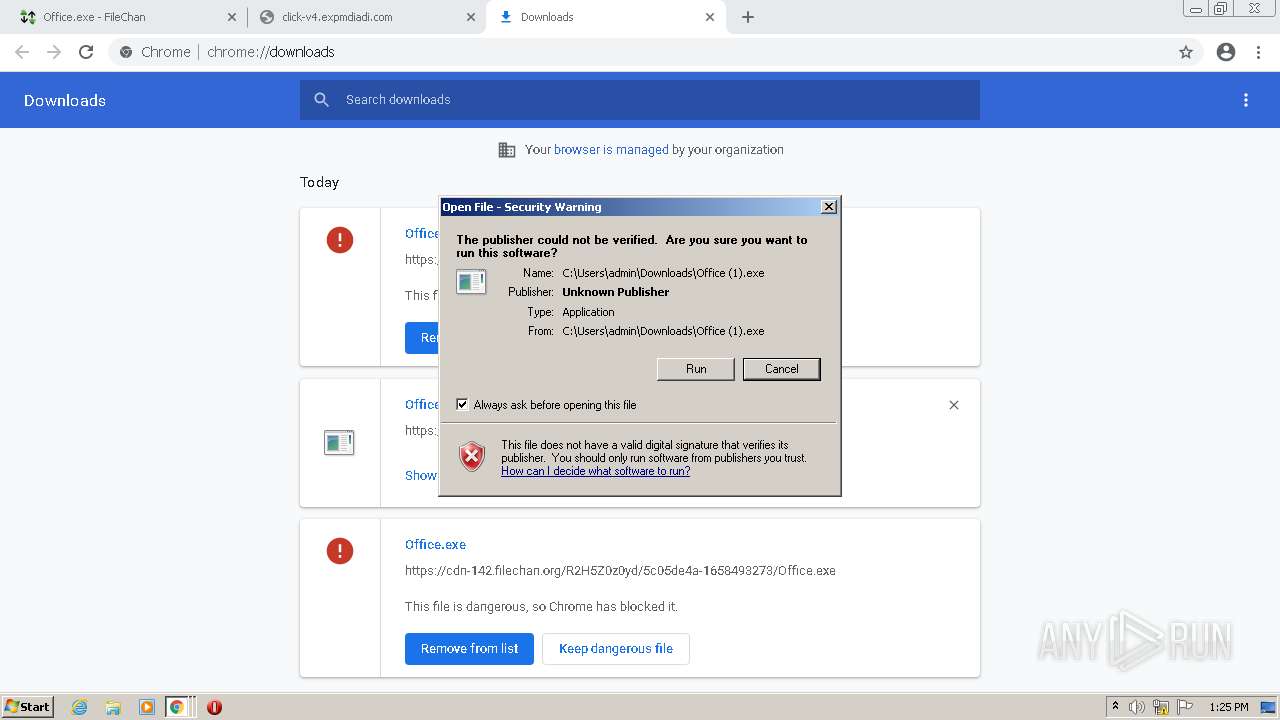
Task: Click the partially hidden Show link of middle download
Action: coord(421,476)
